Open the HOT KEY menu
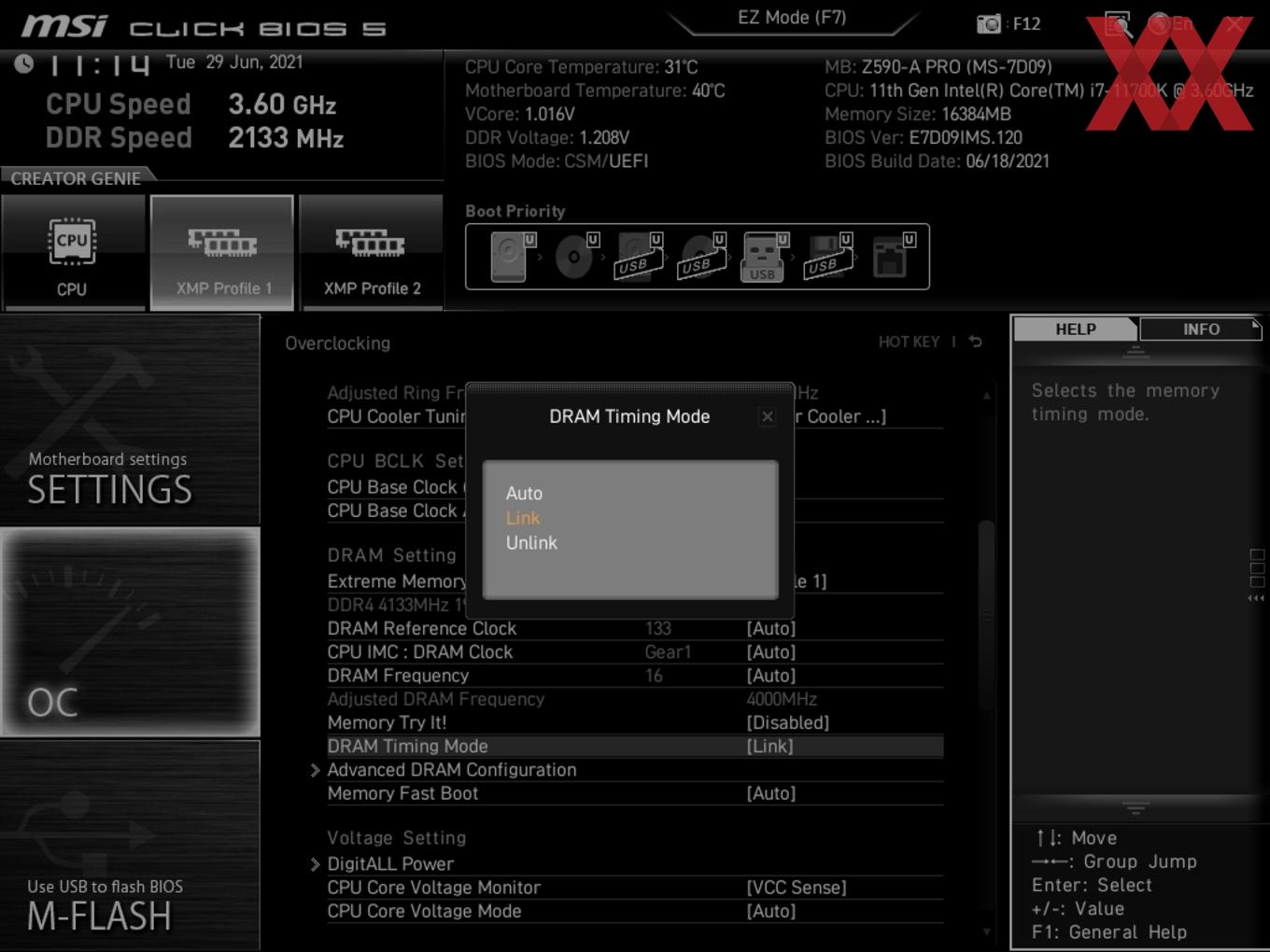The image size is (1270, 952). pyautogui.click(x=909, y=342)
